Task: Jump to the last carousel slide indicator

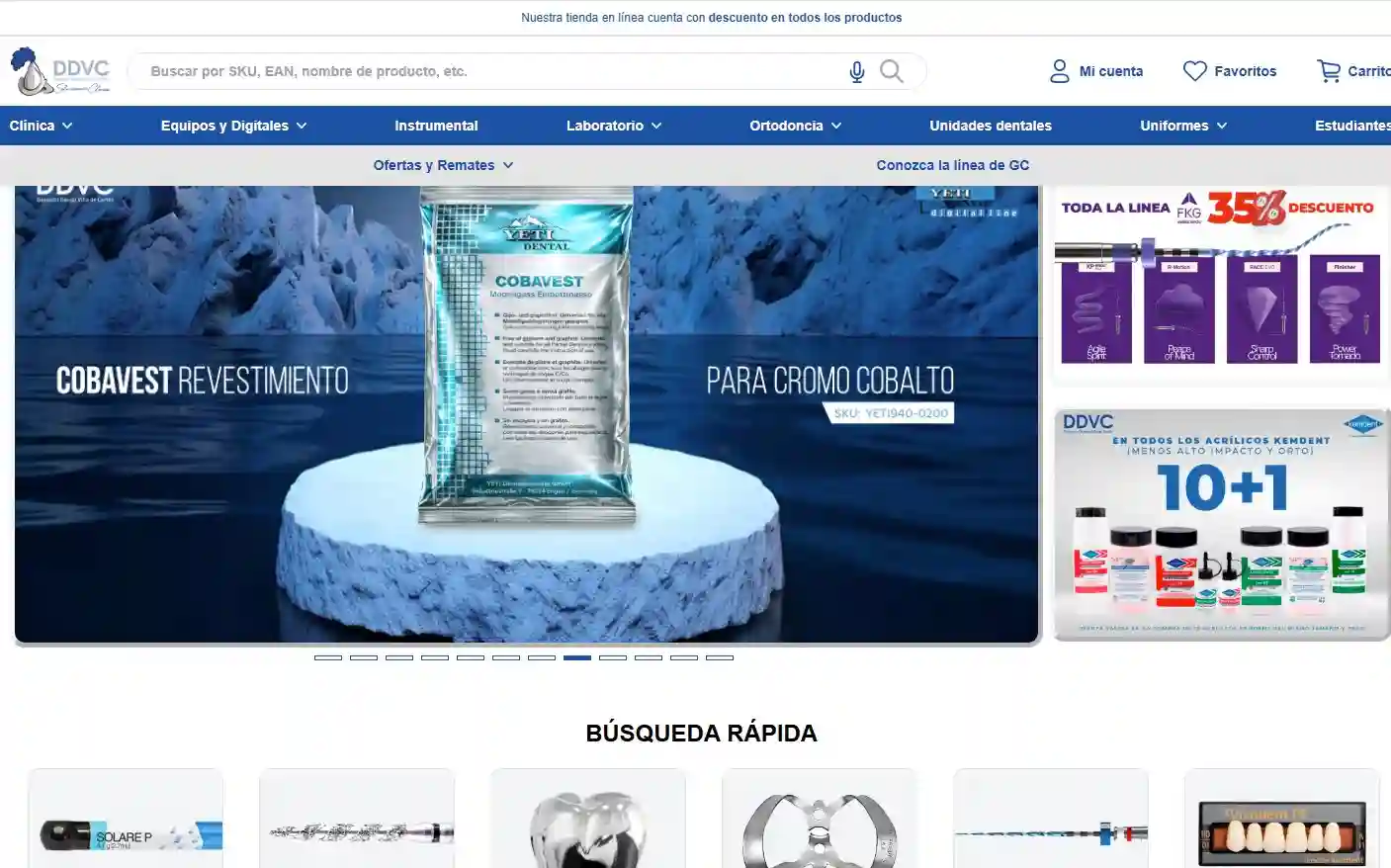Action: pyautogui.click(x=720, y=657)
